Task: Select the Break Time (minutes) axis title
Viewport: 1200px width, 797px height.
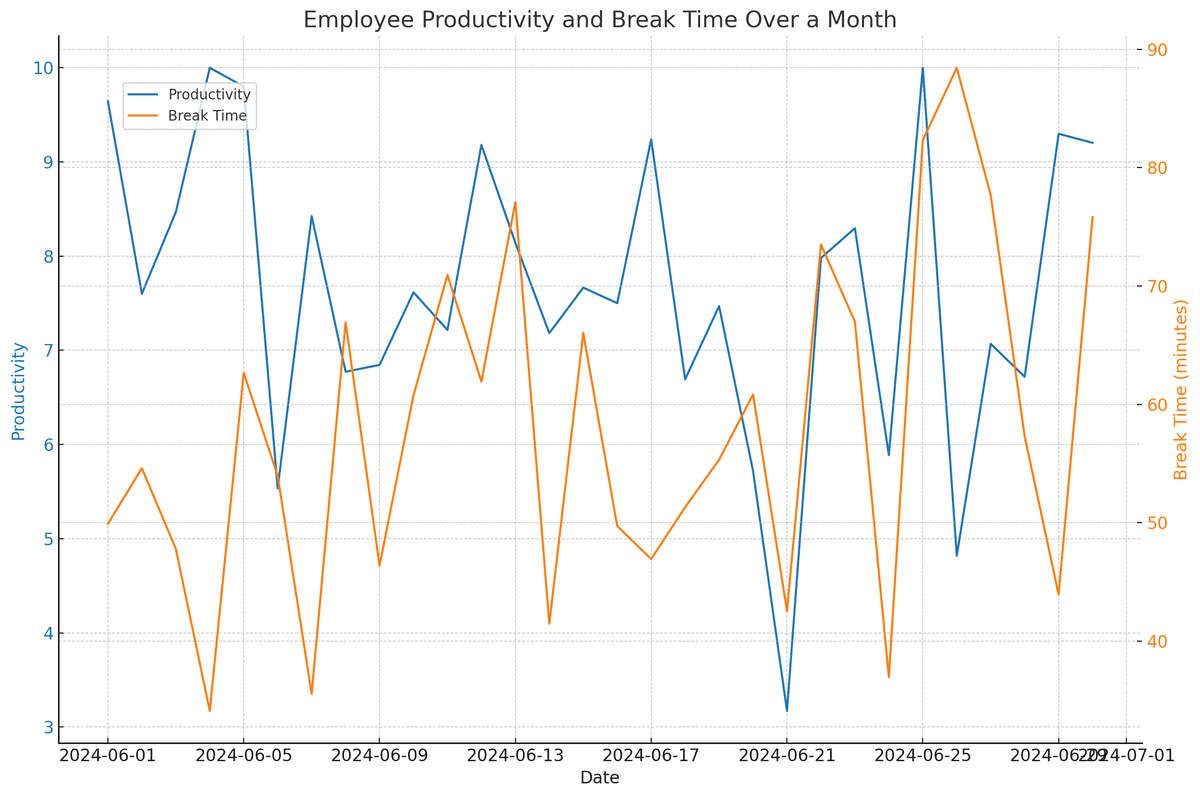Action: (1181, 390)
